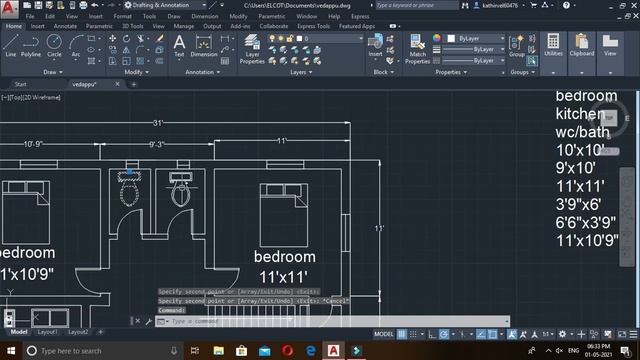Expand the Block panel

pyautogui.click(x=384, y=72)
